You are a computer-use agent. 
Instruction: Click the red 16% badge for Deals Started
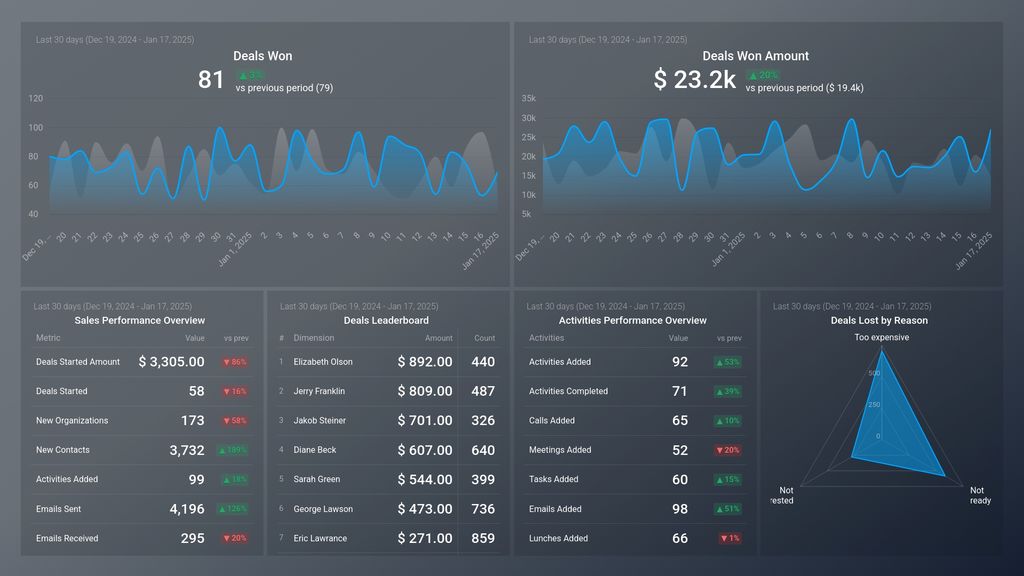[x=234, y=391]
